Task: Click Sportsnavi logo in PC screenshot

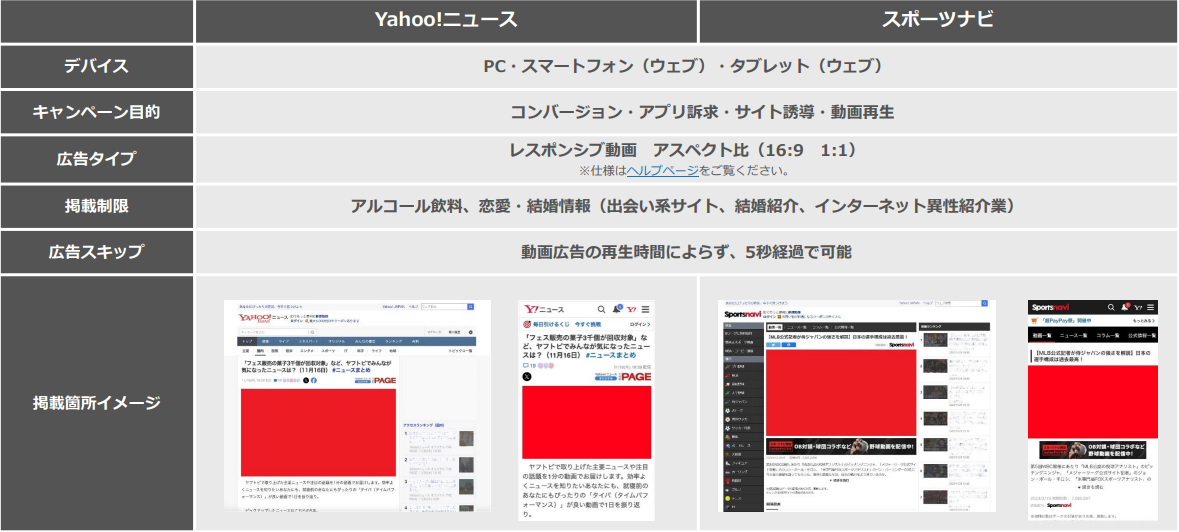Action: coord(743,314)
